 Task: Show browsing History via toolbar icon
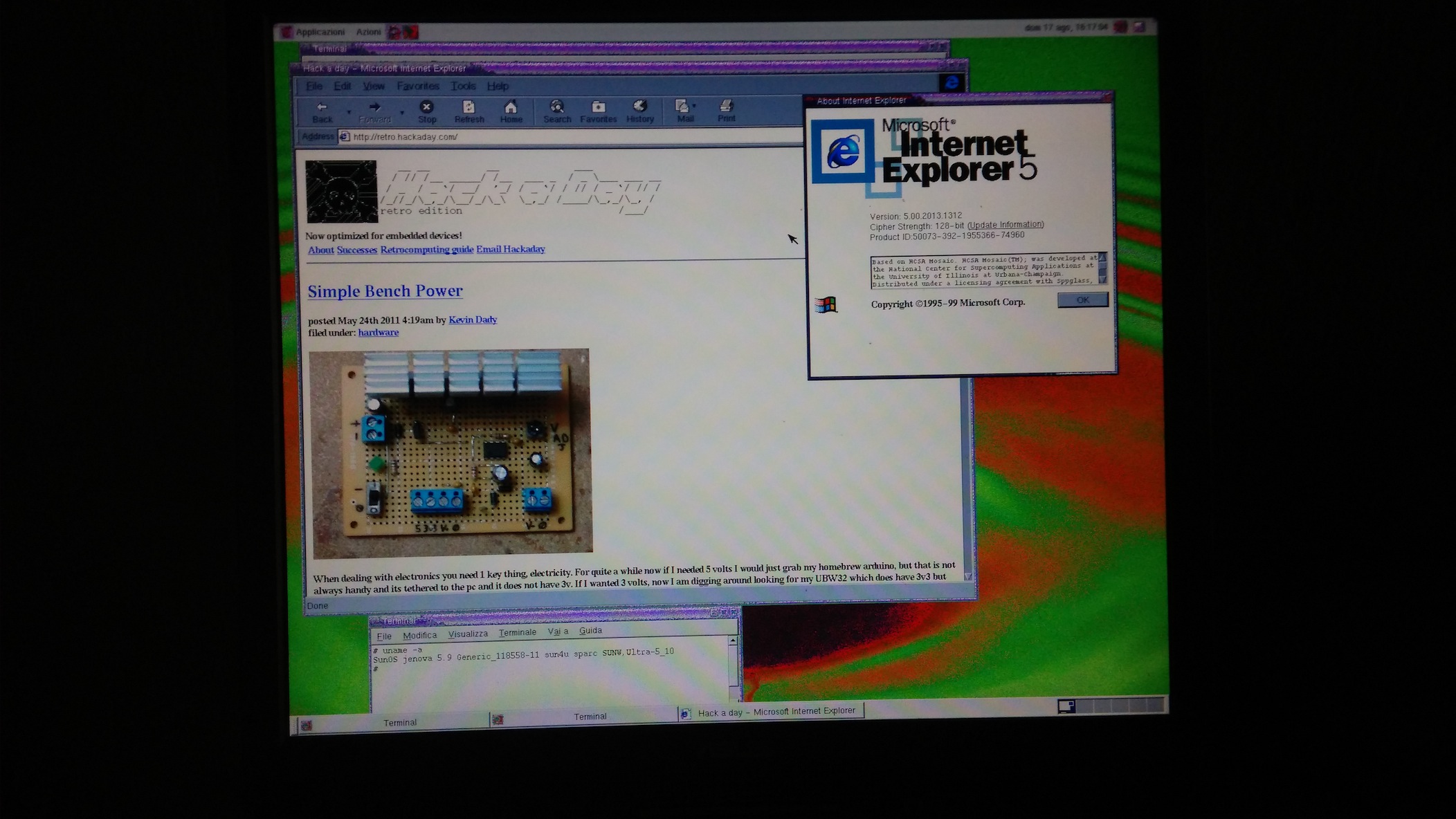tap(639, 106)
